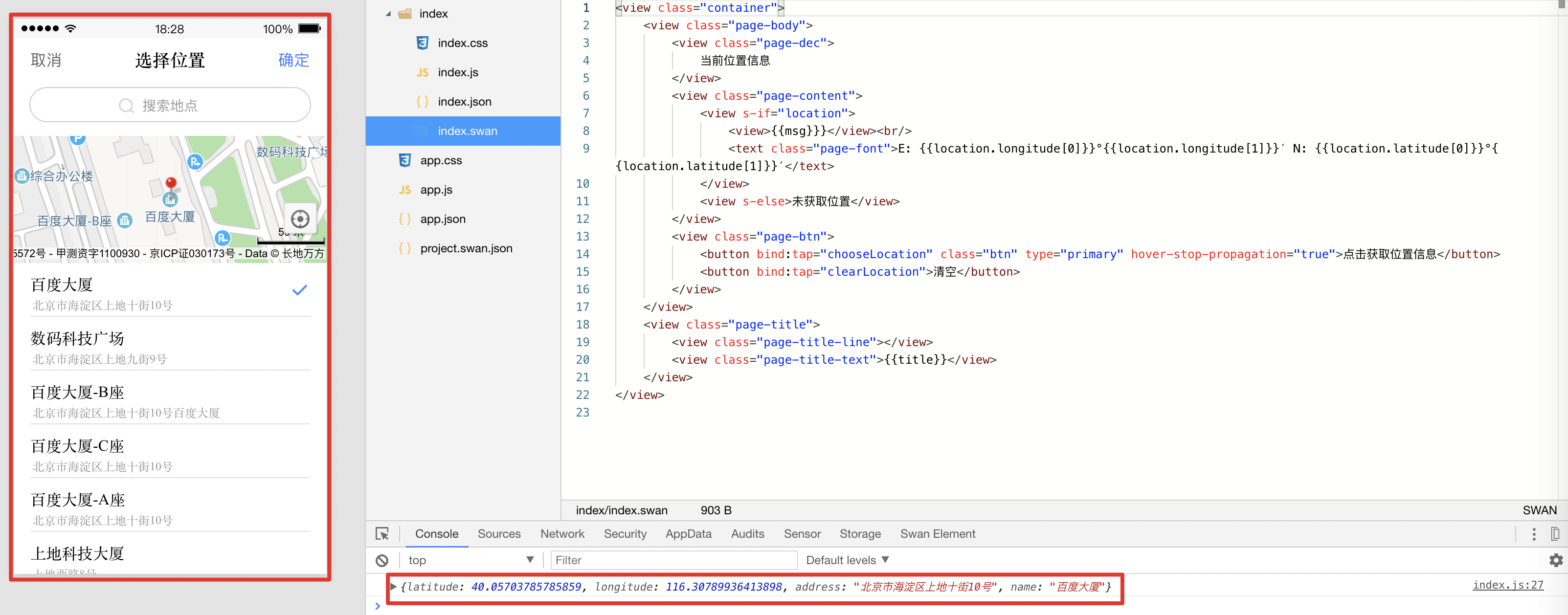Open Default levels dropdown
The width and height of the screenshot is (1568, 615).
pyautogui.click(x=847, y=560)
